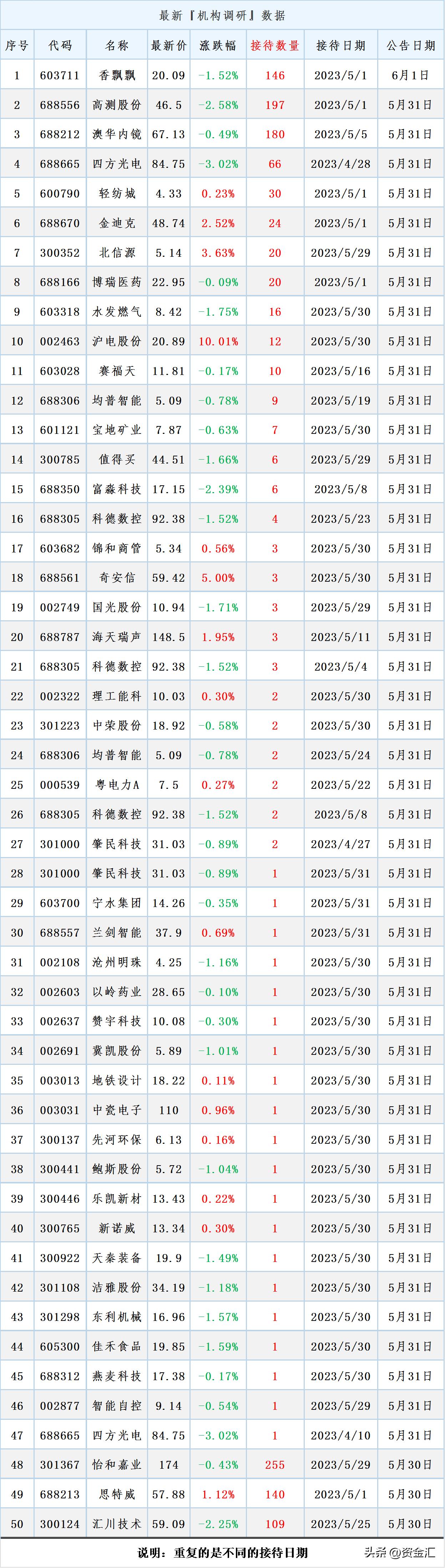This screenshot has width=445, height=1568.
Task: Select stock code 600790
Action: coord(60,194)
